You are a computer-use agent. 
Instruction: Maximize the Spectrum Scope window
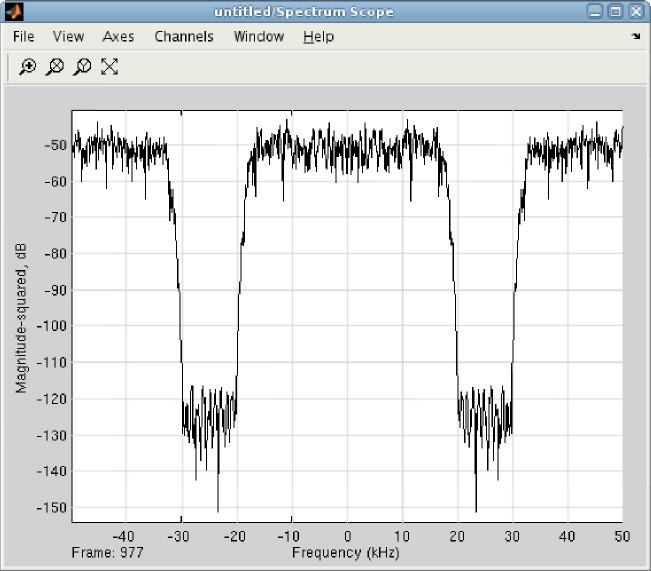(615, 11)
